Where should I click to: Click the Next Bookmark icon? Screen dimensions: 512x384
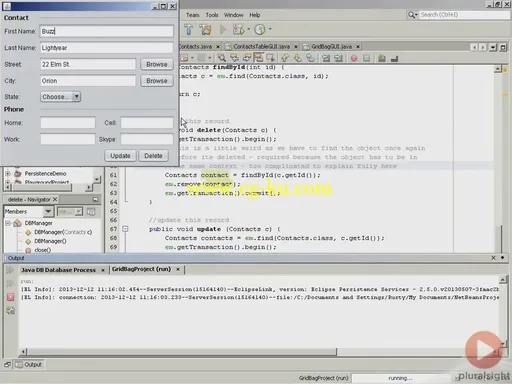click(x=297, y=58)
